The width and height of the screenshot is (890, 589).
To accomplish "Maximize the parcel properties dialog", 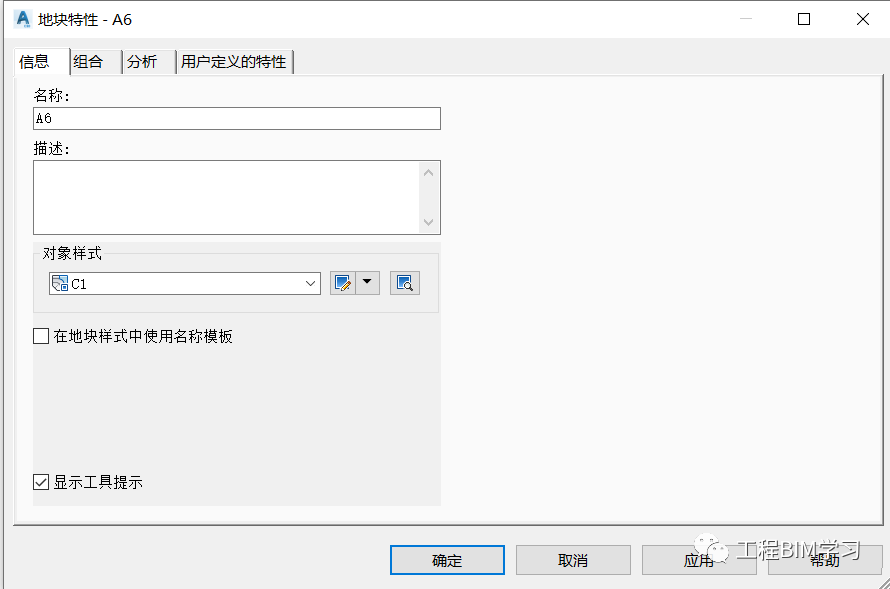I will [x=804, y=19].
